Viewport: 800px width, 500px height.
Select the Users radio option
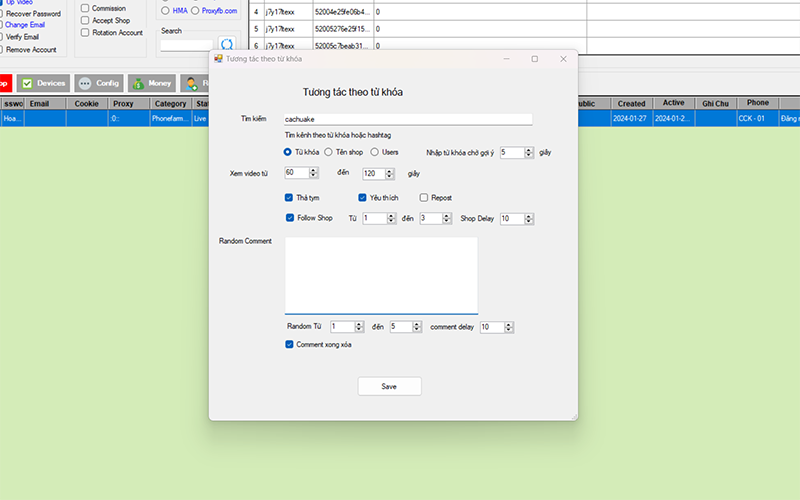coord(374,152)
